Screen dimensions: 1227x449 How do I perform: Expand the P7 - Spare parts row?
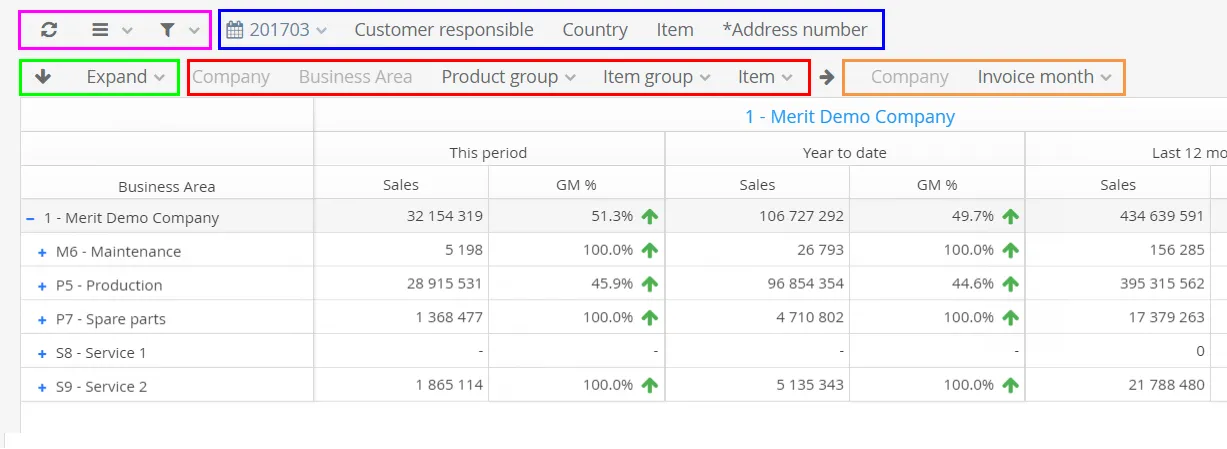point(42,320)
